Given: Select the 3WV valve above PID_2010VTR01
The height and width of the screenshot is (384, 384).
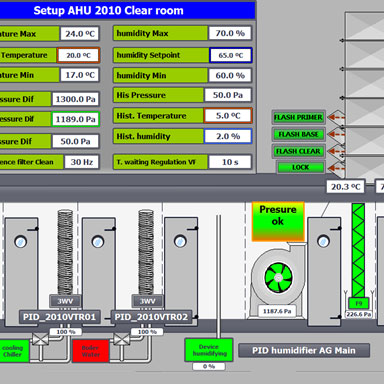Looking at the screenshot, I should 65,301.
